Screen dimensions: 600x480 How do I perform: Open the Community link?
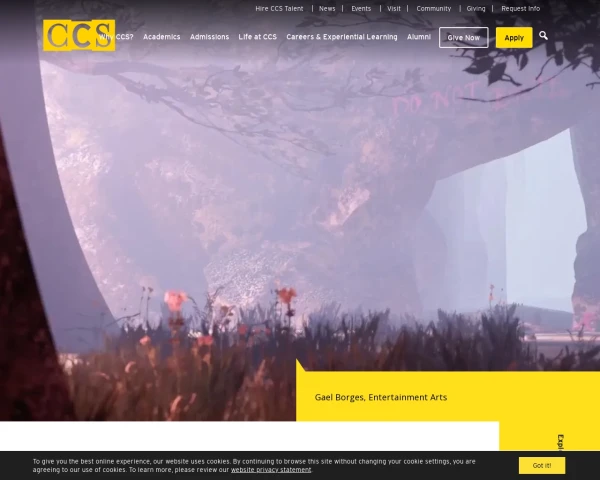click(434, 8)
